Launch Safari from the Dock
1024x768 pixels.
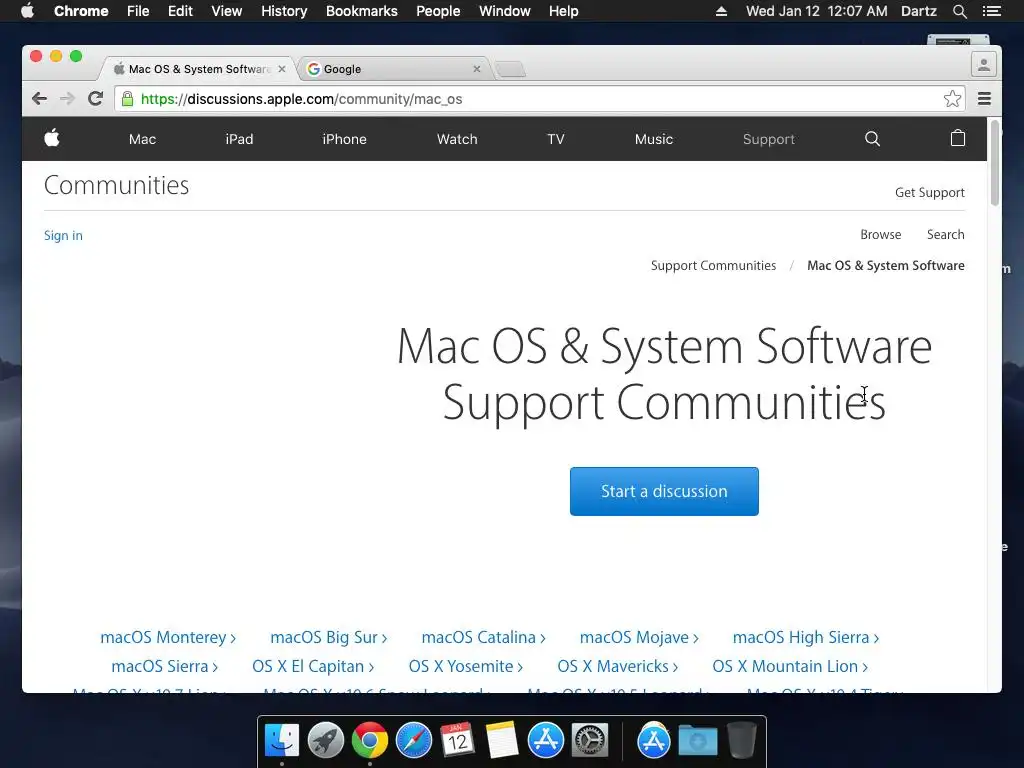(x=413, y=740)
